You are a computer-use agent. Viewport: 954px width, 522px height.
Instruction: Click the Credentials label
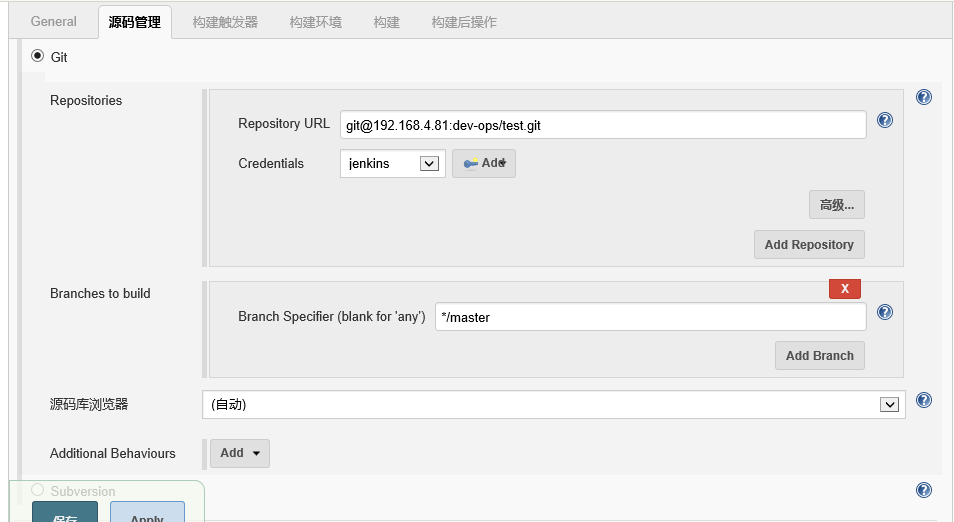(x=271, y=164)
